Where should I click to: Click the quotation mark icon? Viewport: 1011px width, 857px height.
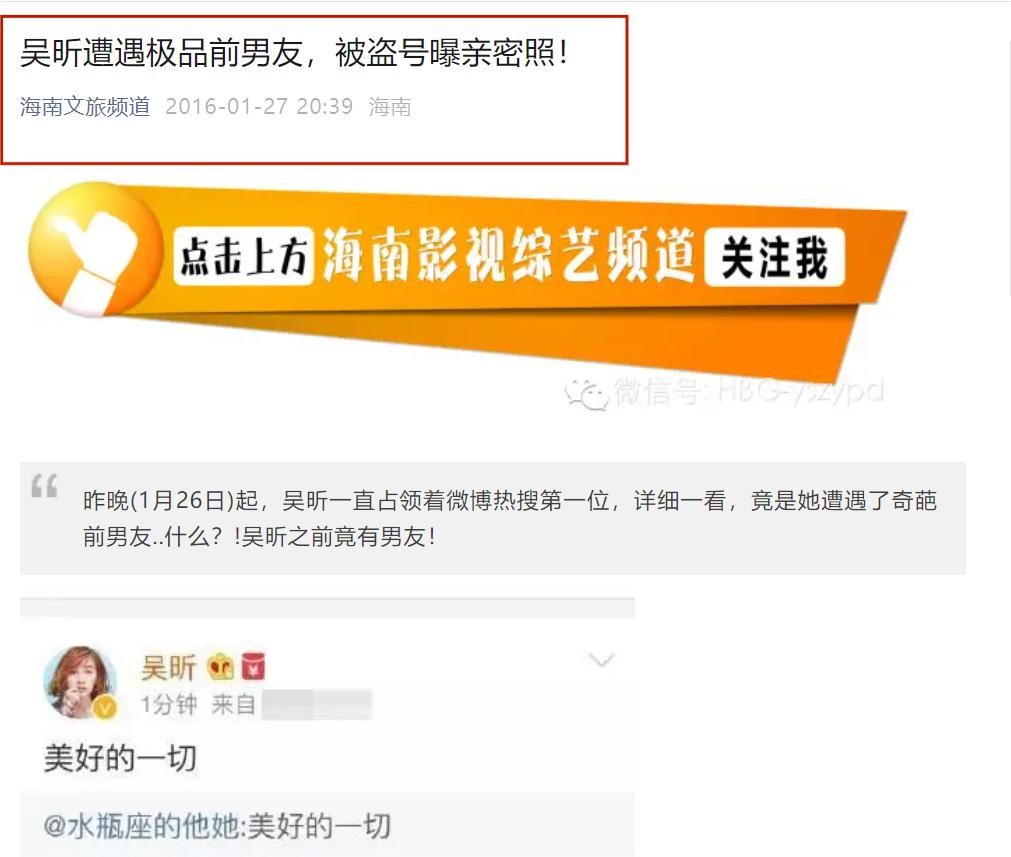pyautogui.click(x=44, y=486)
